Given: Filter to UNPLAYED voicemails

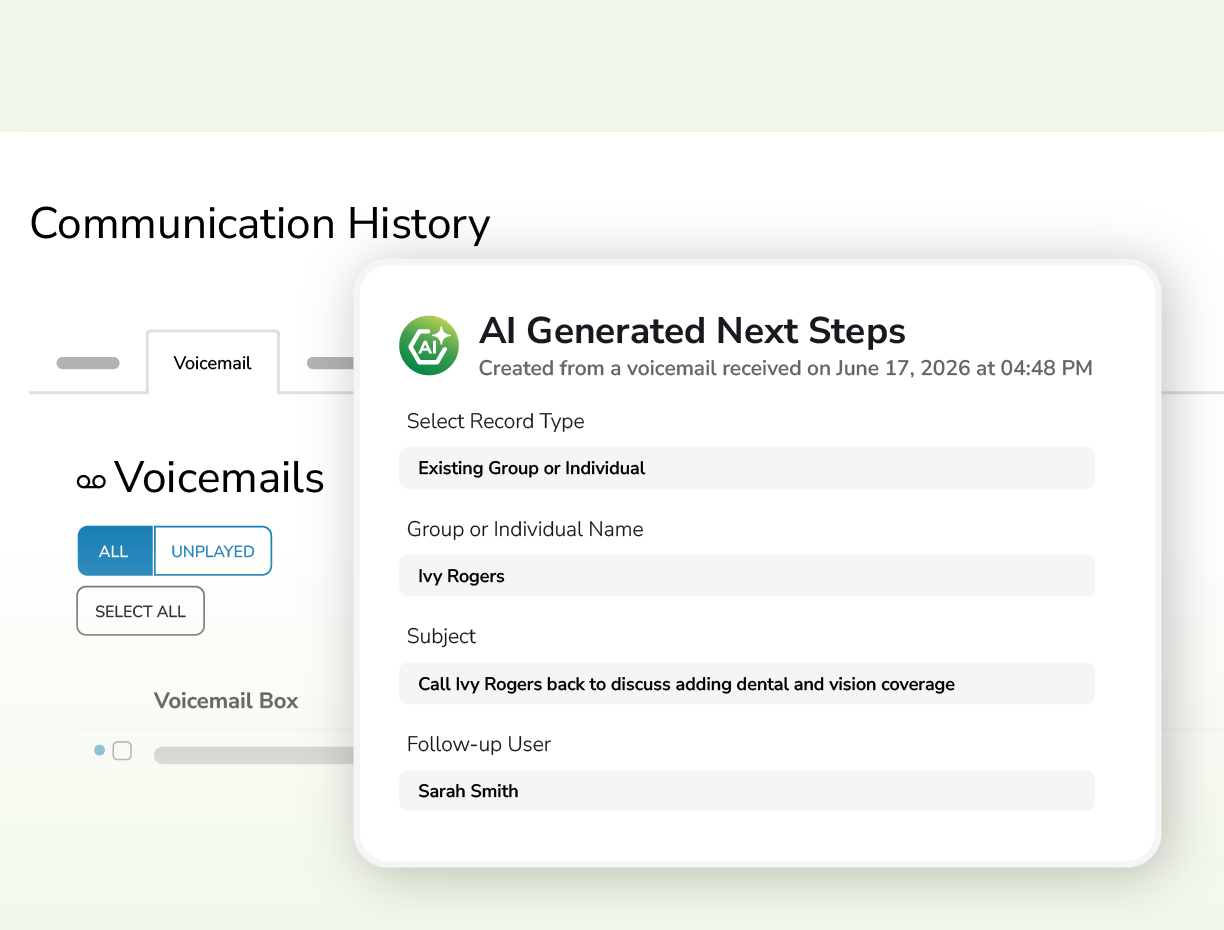Looking at the screenshot, I should click(x=212, y=551).
